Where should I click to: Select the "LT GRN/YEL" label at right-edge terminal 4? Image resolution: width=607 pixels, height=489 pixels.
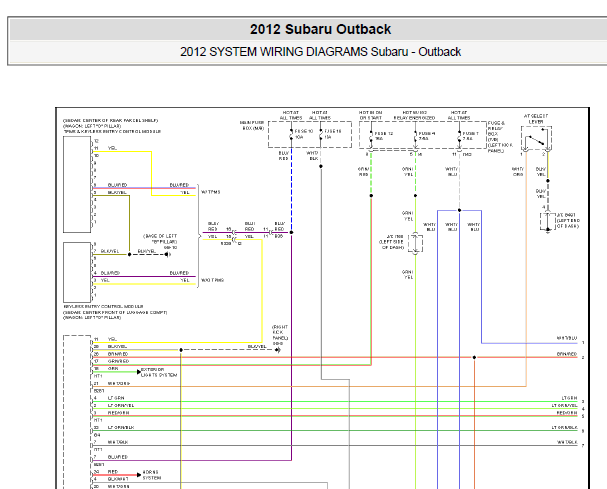tap(564, 405)
